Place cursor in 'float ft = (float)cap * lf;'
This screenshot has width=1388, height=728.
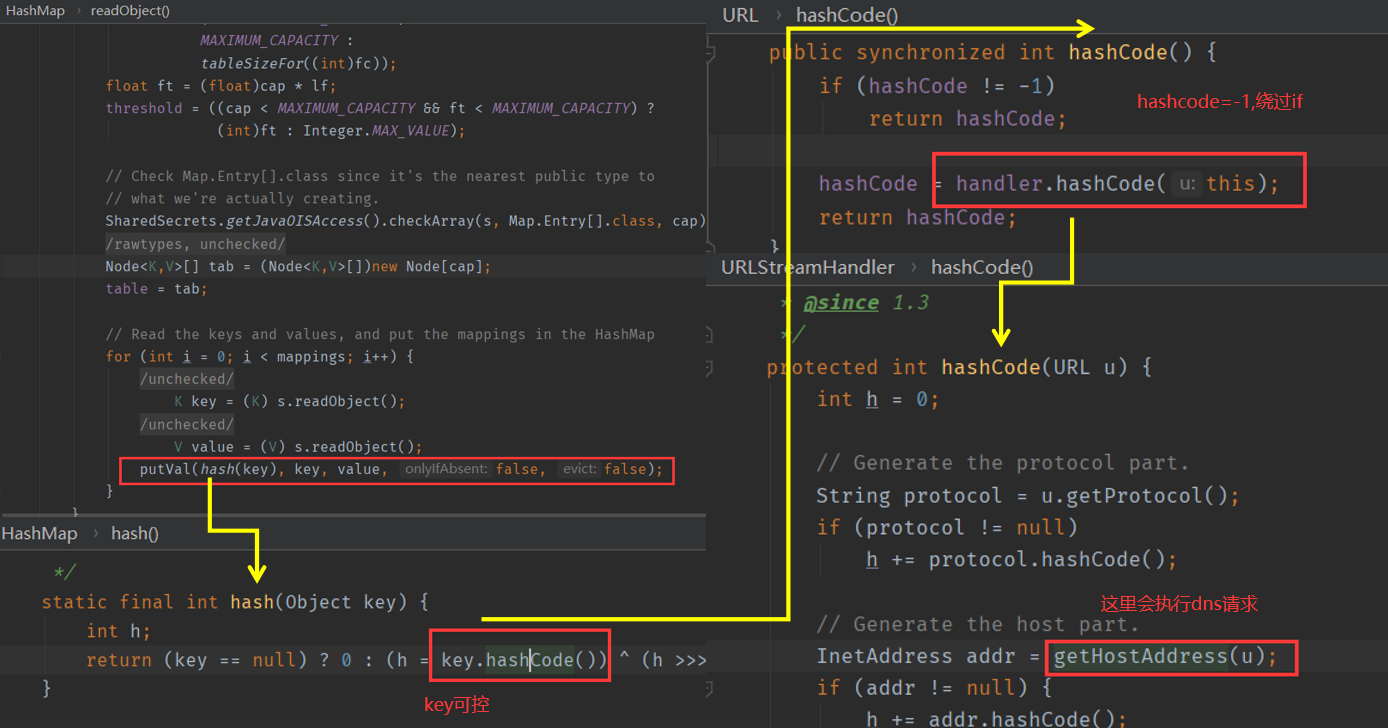(222, 86)
